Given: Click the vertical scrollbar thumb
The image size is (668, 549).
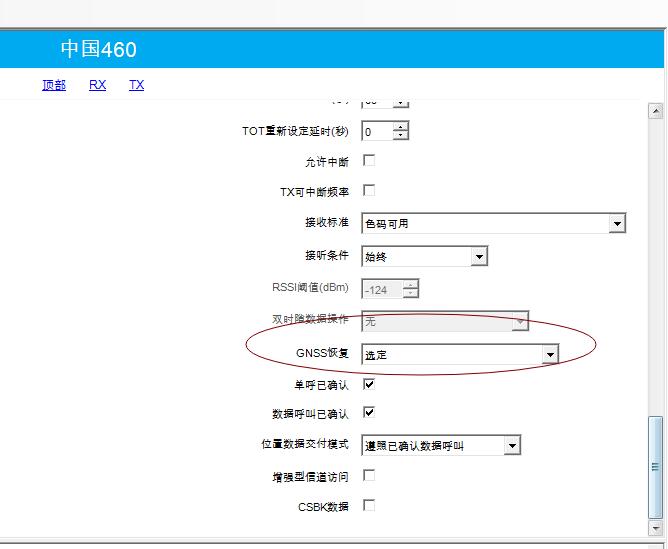Looking at the screenshot, I should click(x=656, y=465).
